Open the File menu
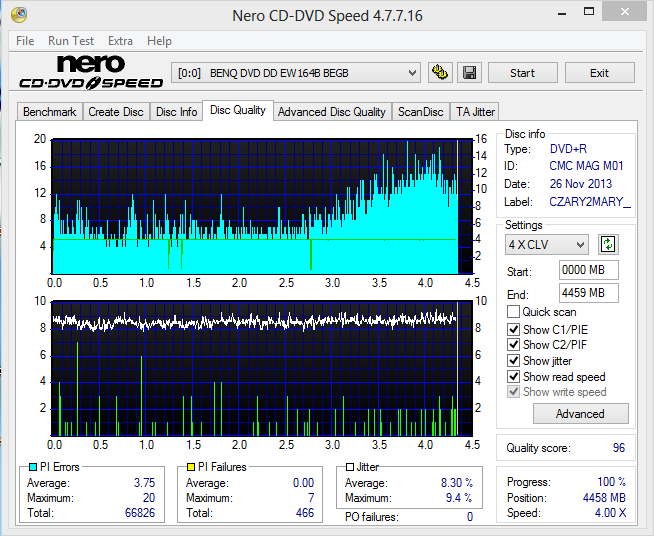654x536 pixels. click(x=25, y=41)
